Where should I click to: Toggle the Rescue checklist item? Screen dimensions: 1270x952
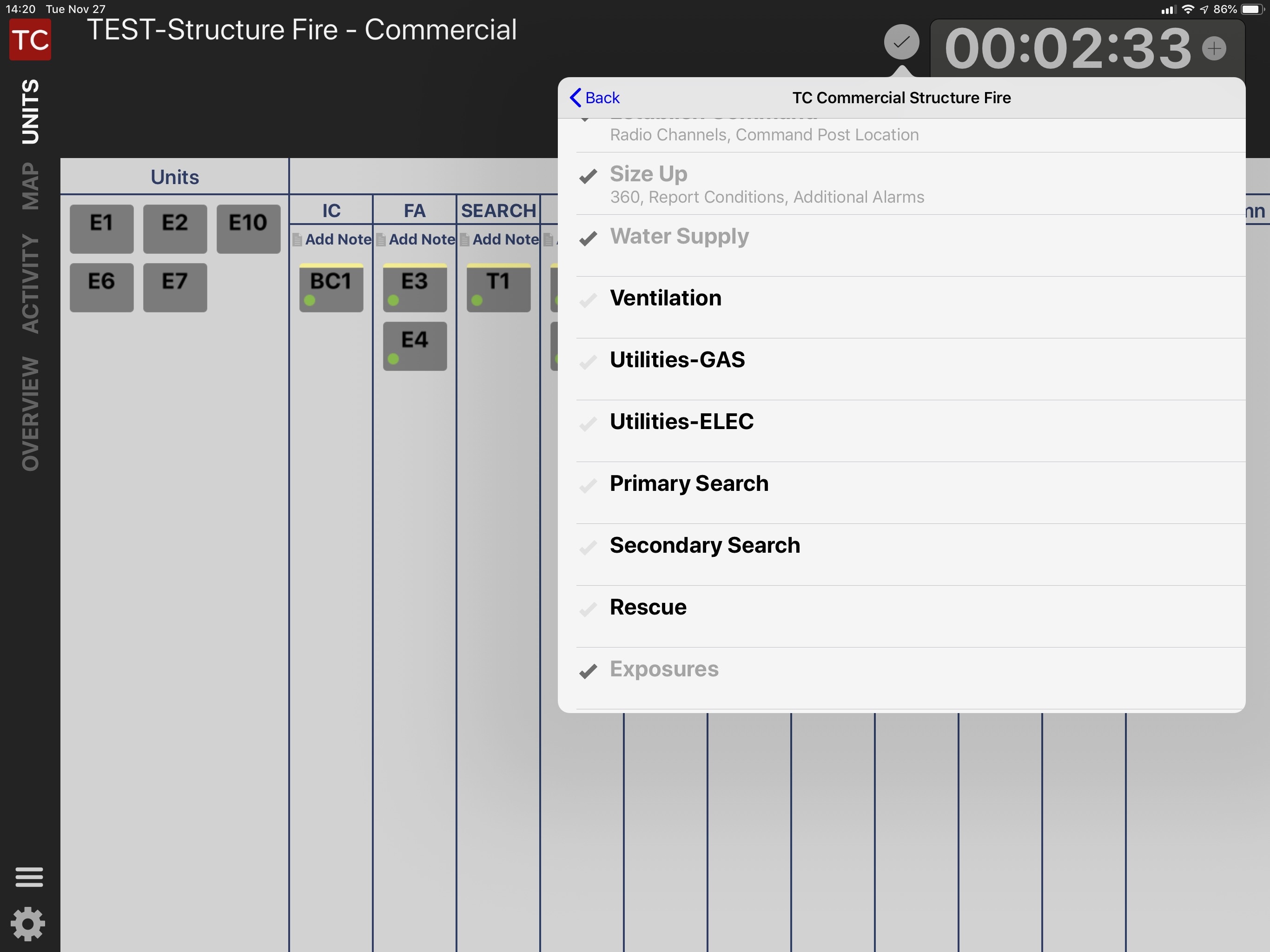point(589,608)
